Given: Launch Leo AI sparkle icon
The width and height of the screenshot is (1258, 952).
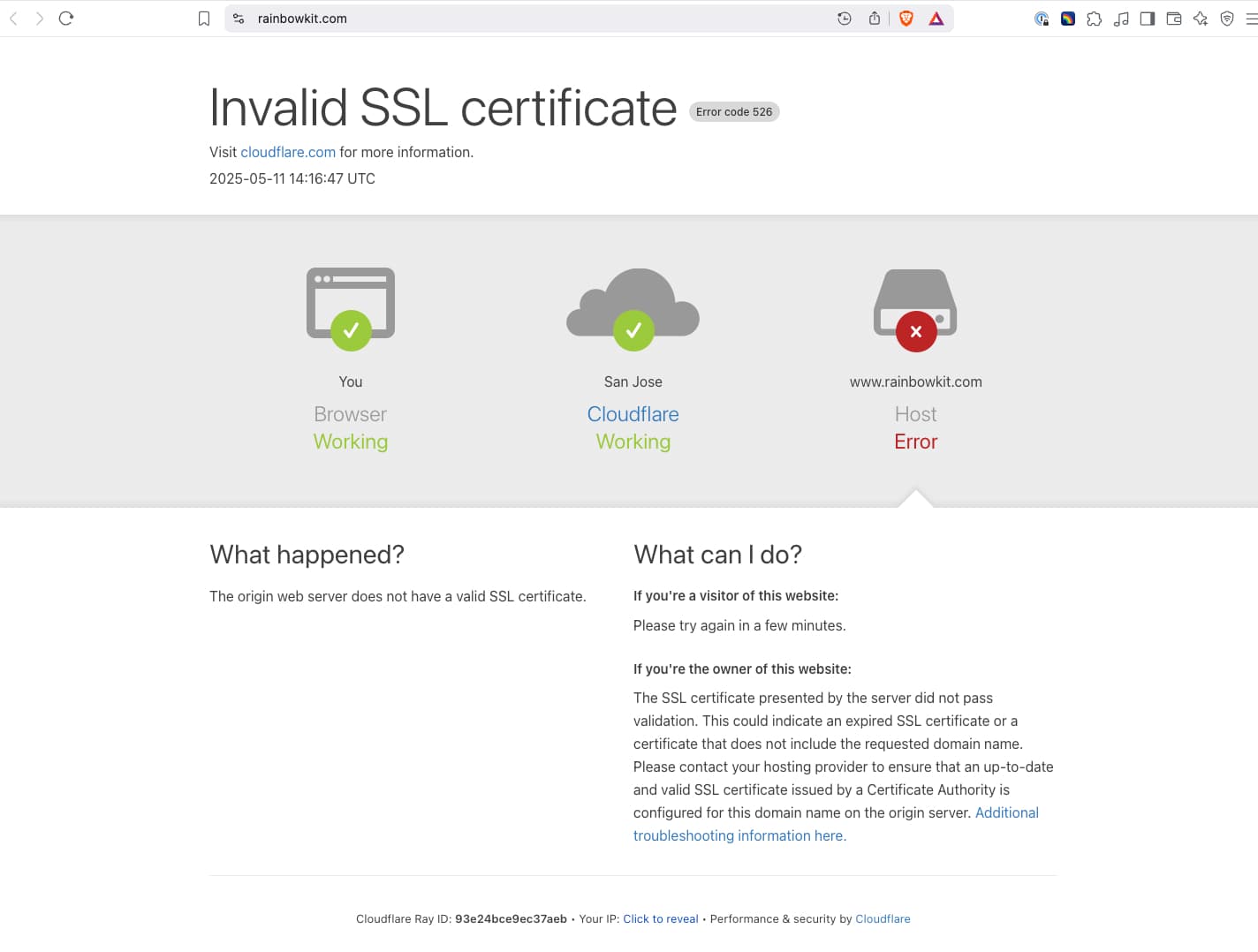Looking at the screenshot, I should [x=1200, y=19].
